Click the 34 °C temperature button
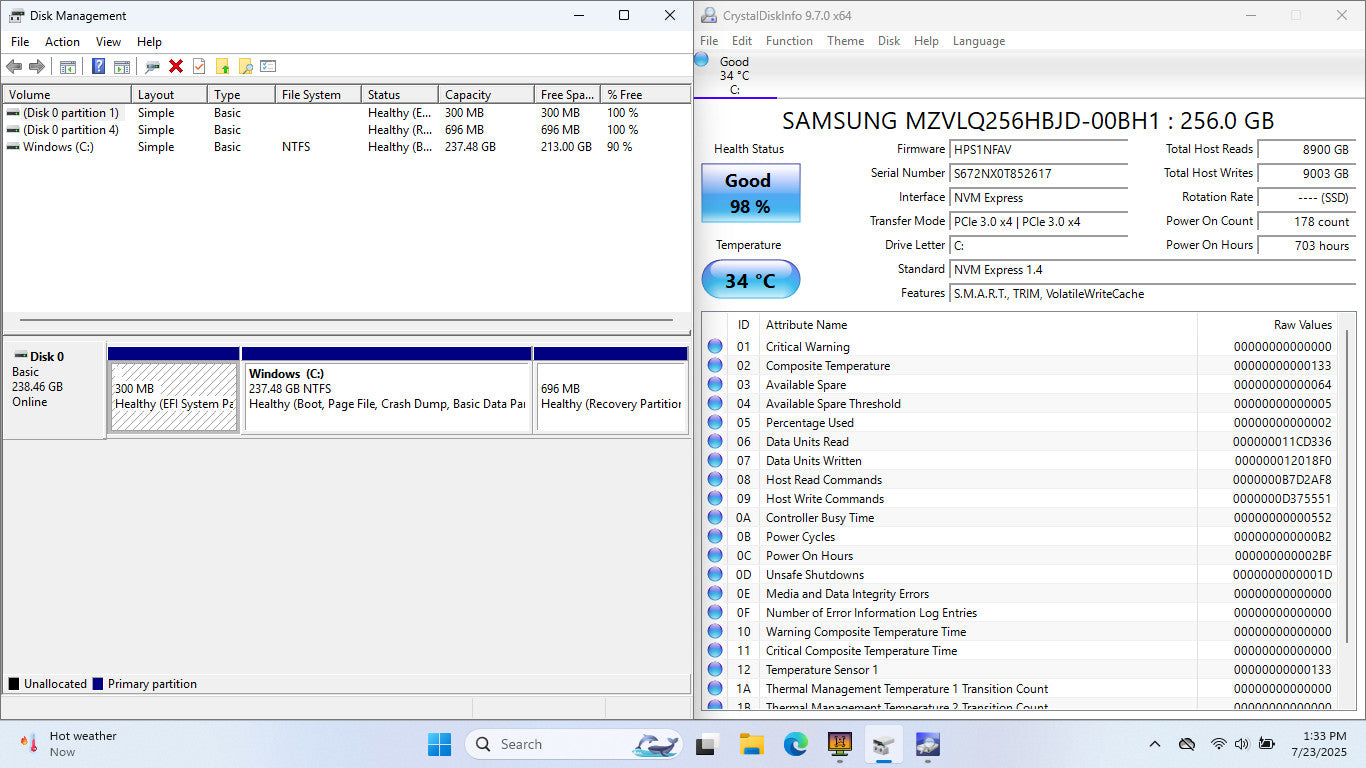Image resolution: width=1366 pixels, height=768 pixels. [x=750, y=280]
